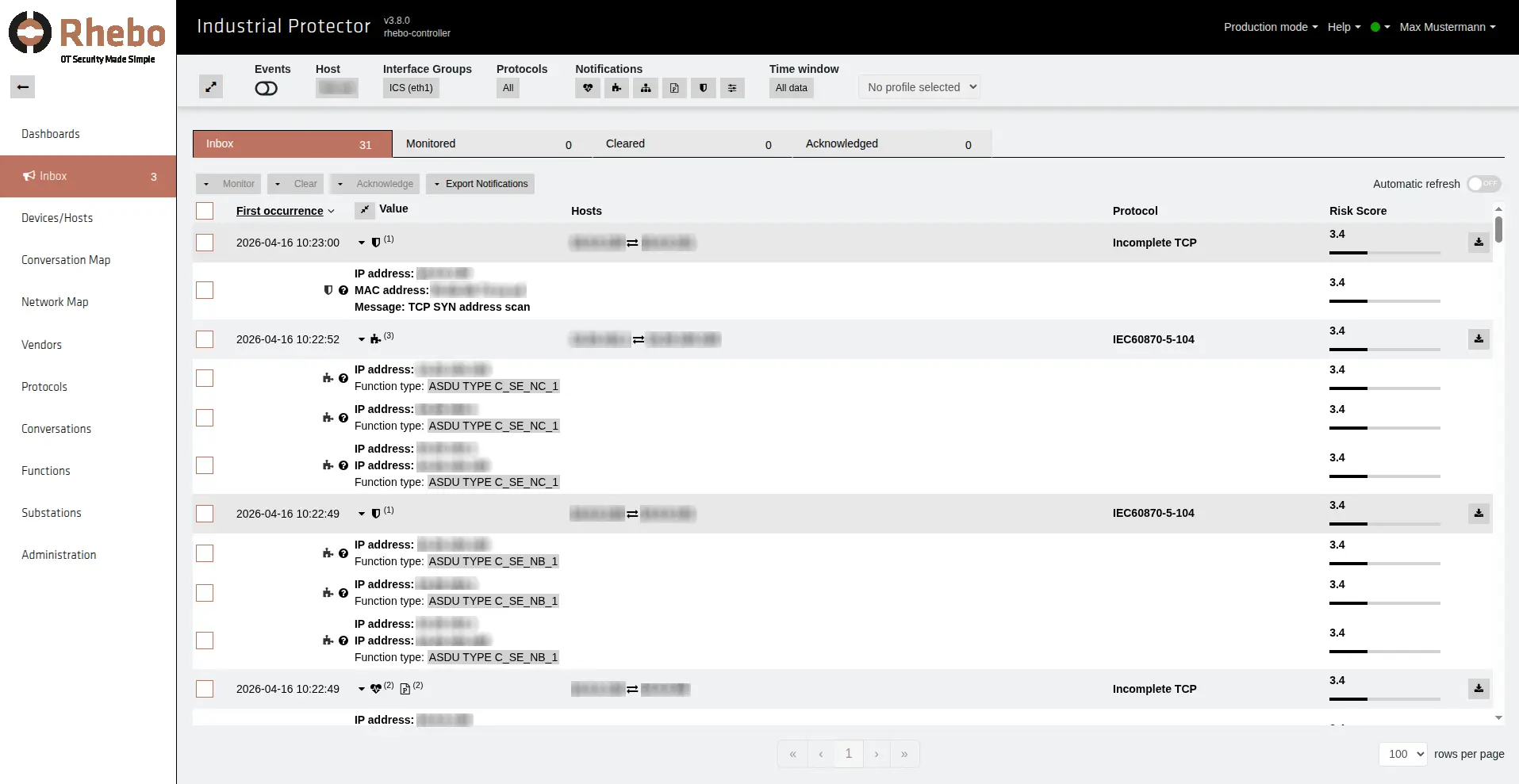
Task: Open the notification sliders filter icon
Action: pos(732,88)
